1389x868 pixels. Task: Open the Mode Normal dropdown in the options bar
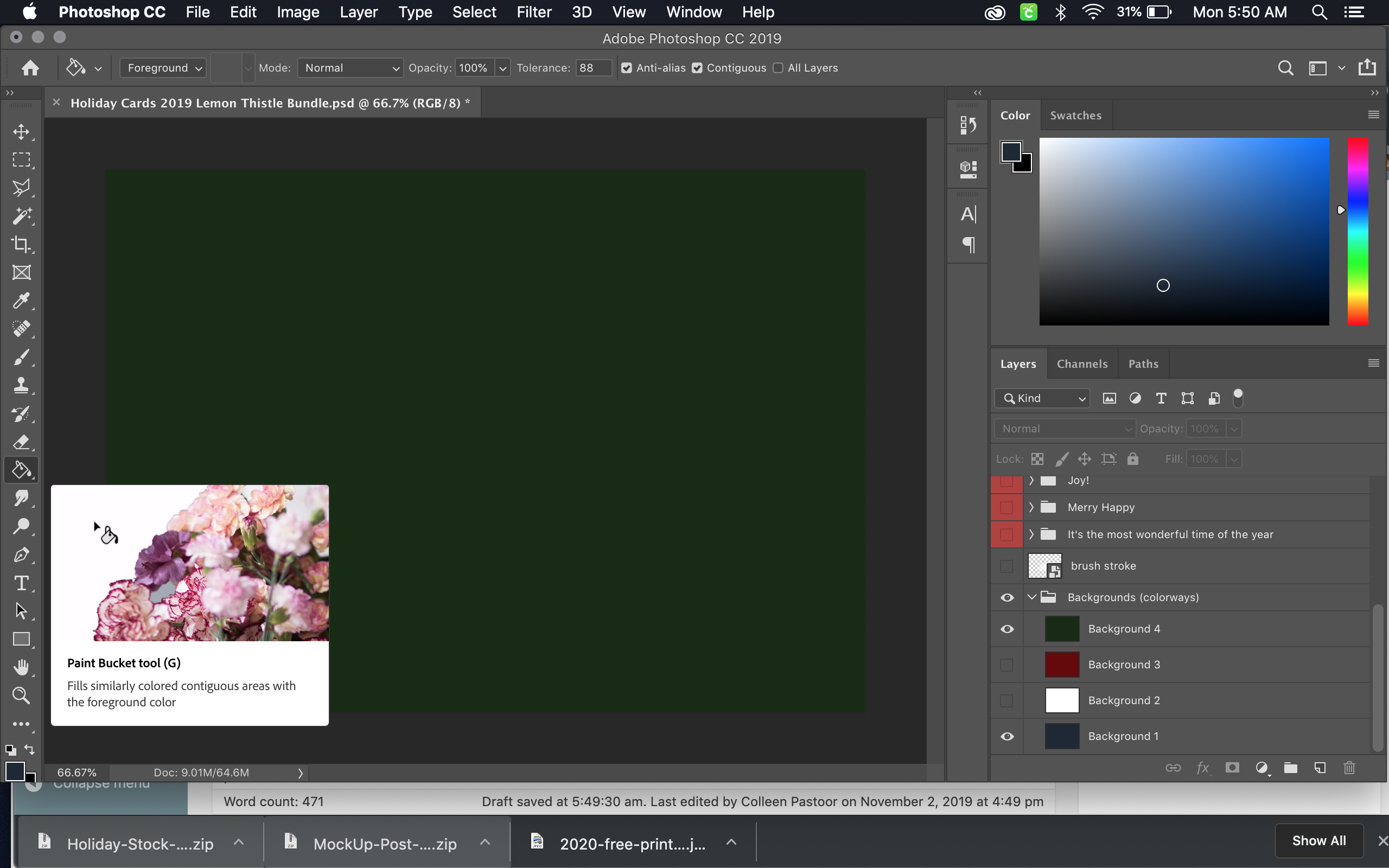pos(350,68)
